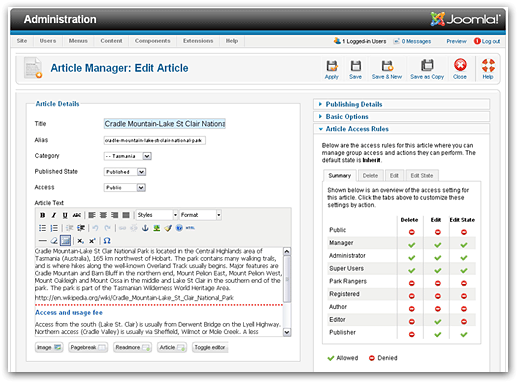Click Apply icon in toolbar
This screenshot has width=518, height=385.
[332, 69]
